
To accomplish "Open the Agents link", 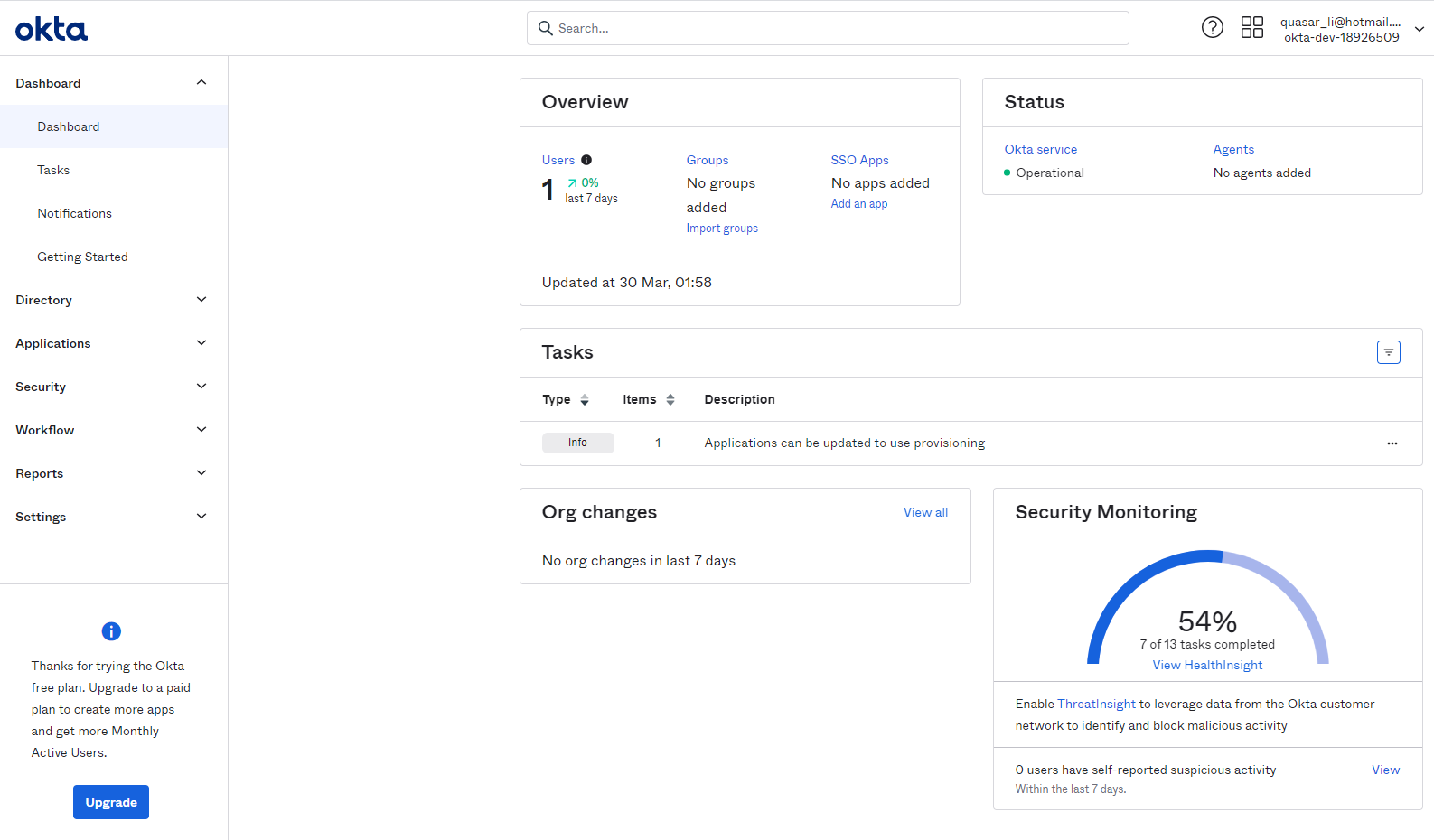I will 1233,149.
